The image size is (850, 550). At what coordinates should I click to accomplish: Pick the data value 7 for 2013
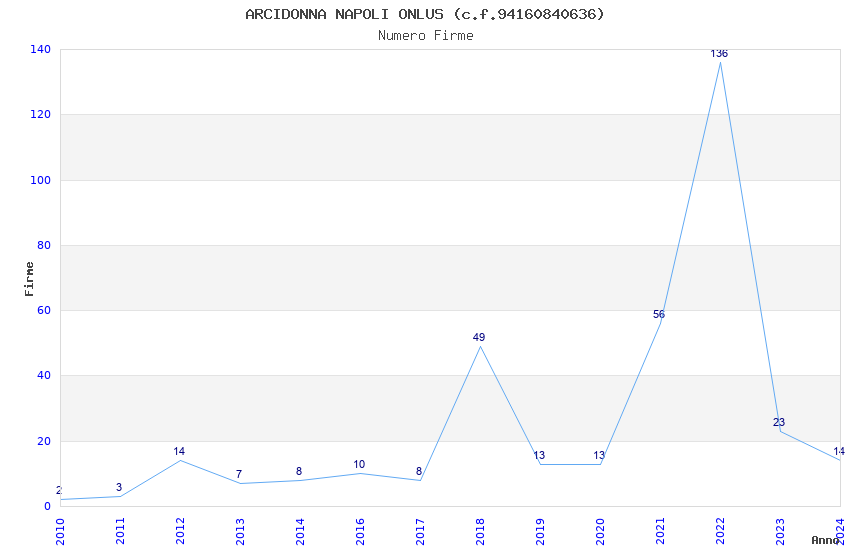point(239,474)
